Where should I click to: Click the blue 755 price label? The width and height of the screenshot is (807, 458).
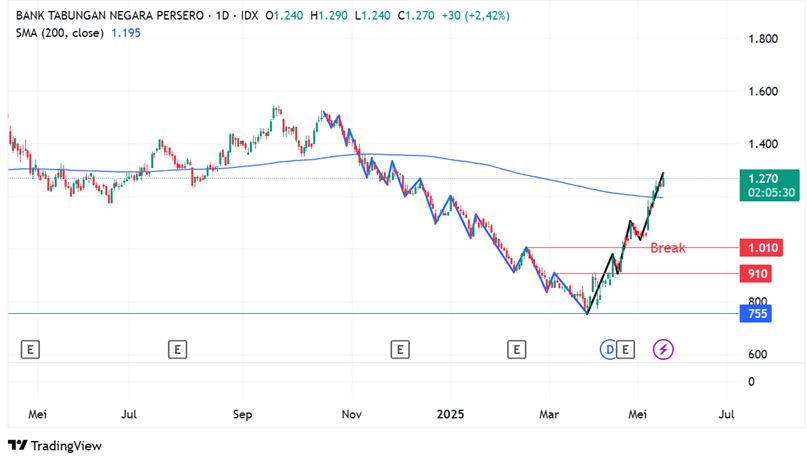tap(756, 314)
